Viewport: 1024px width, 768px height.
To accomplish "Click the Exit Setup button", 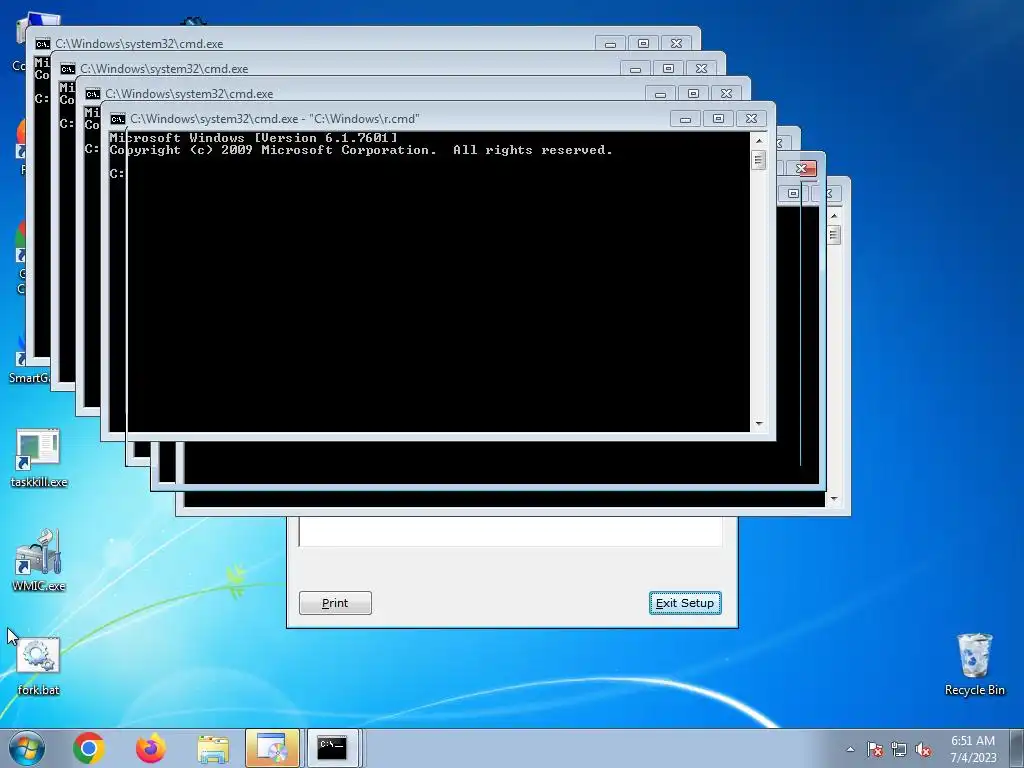I will (x=685, y=603).
